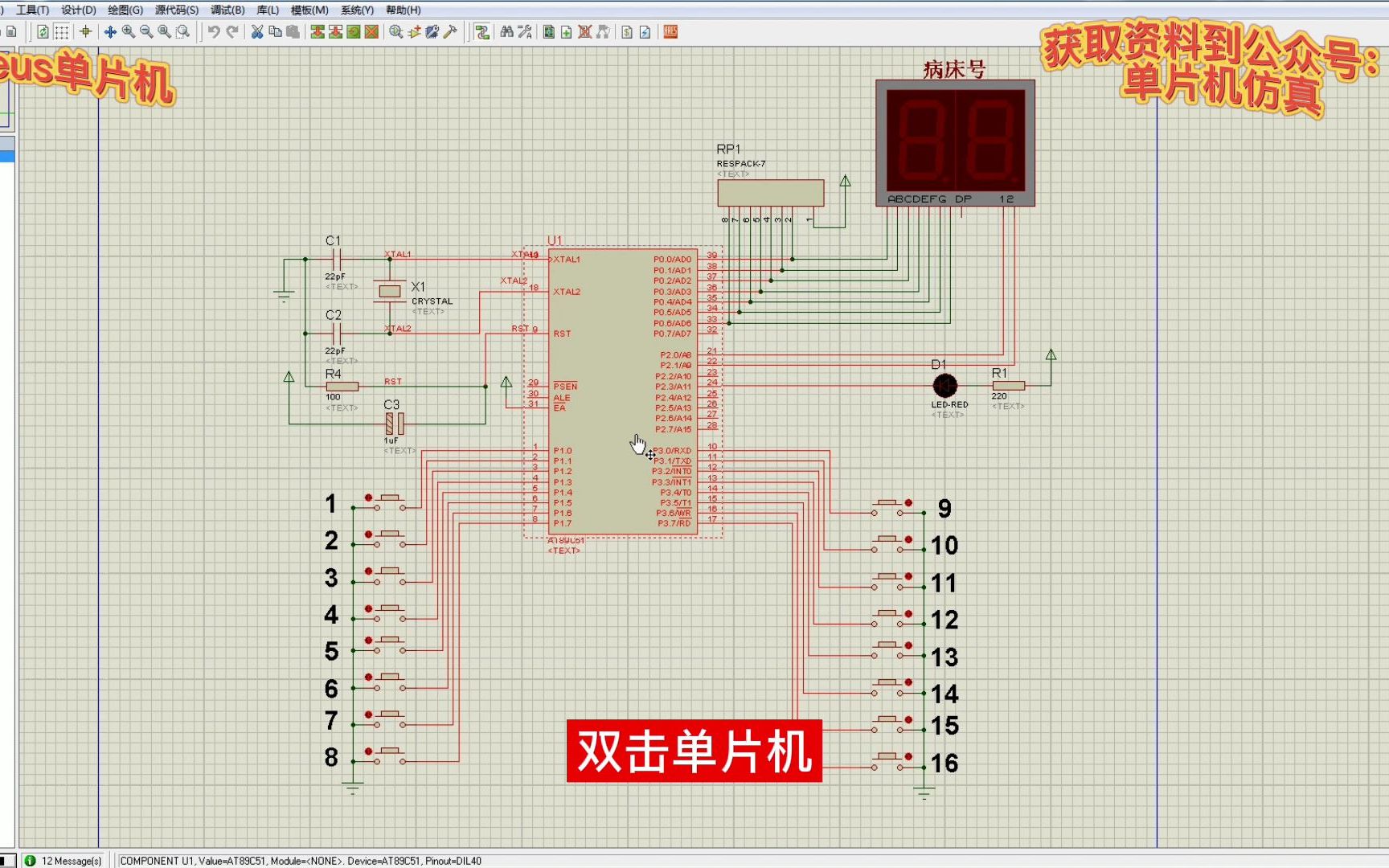Click the undo icon

pos(214,31)
